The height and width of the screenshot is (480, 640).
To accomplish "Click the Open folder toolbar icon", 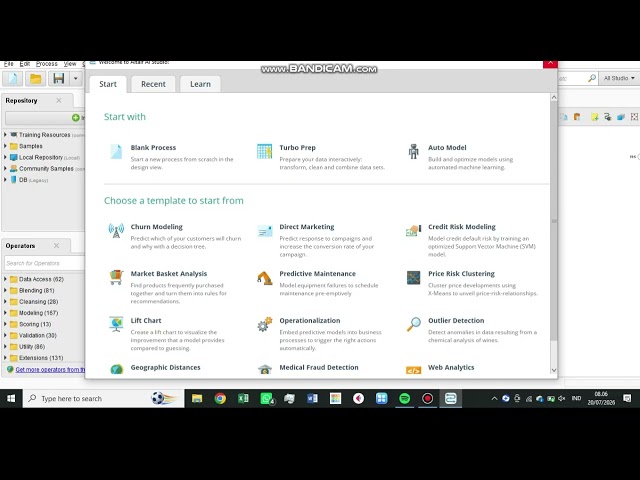I will (x=36, y=78).
